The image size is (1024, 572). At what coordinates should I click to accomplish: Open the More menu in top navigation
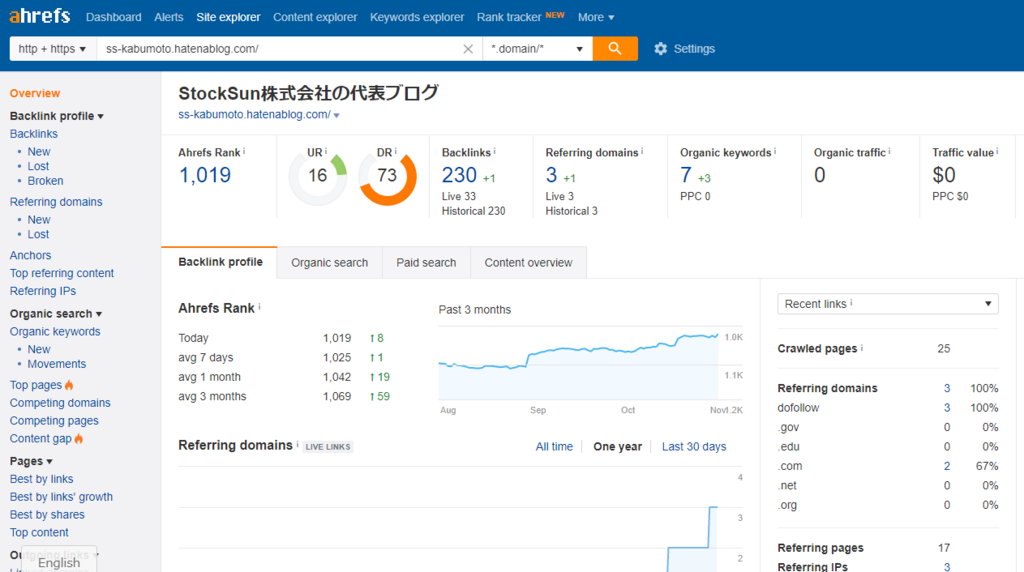(596, 18)
